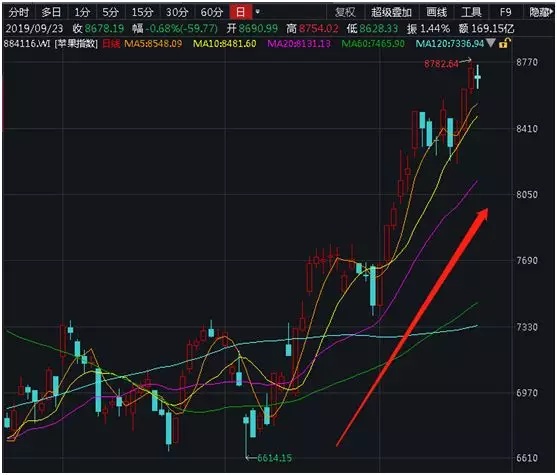Click the 8782.64 high price marker
Screen dimensions: 557x475
(441, 64)
